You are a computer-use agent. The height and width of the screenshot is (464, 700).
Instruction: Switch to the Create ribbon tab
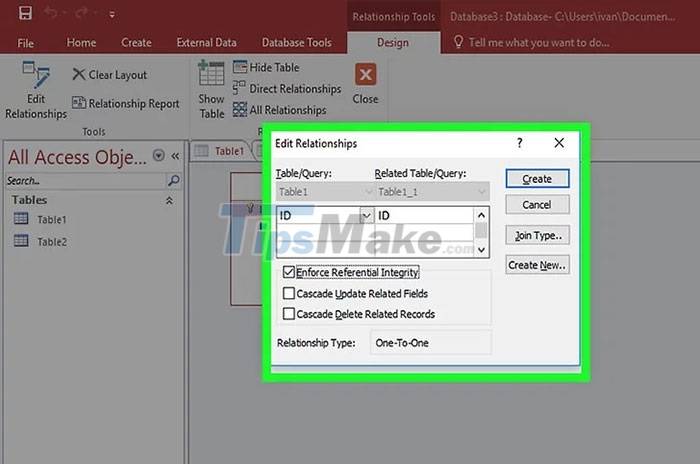click(136, 42)
